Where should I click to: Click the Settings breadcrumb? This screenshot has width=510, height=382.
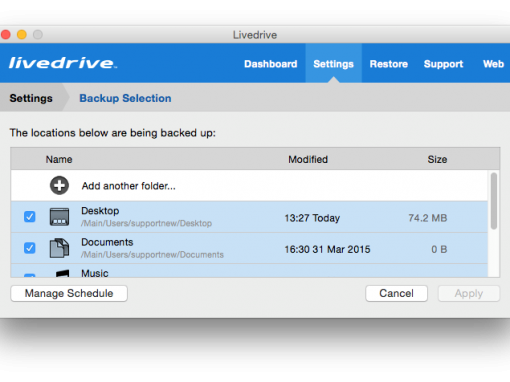coord(31,98)
